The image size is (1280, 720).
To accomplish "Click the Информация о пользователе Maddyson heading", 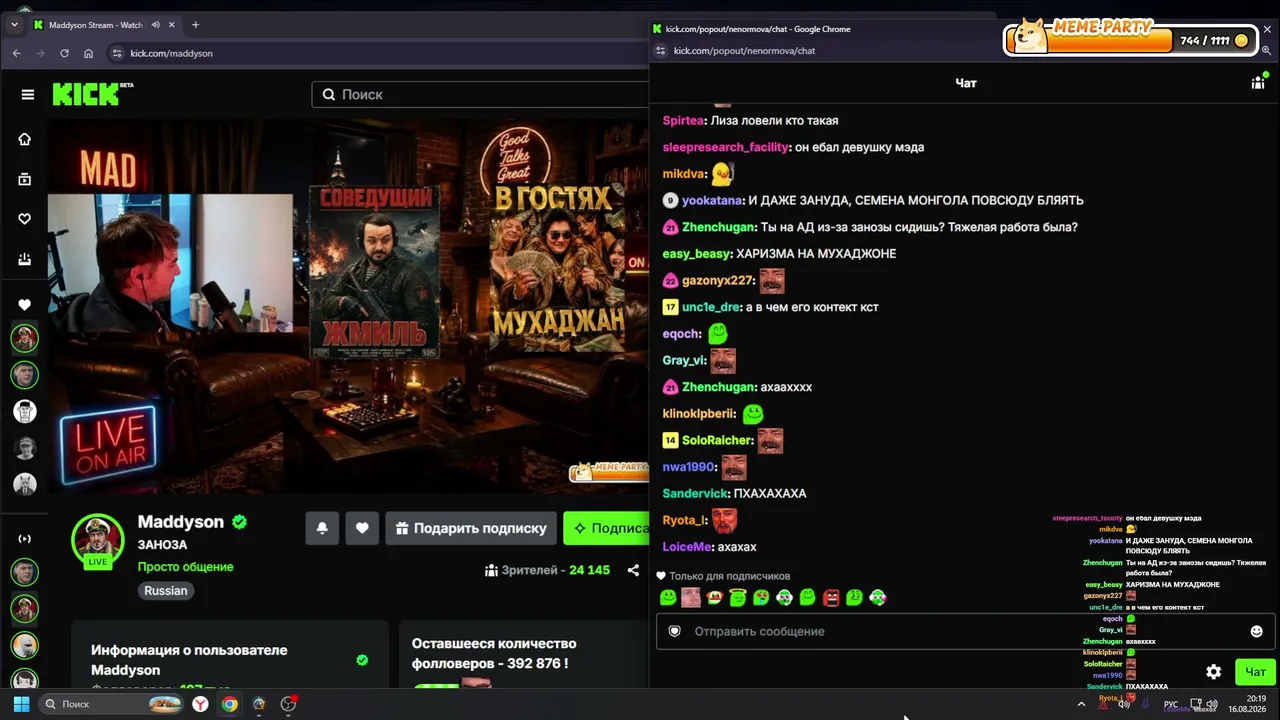I will (189, 660).
